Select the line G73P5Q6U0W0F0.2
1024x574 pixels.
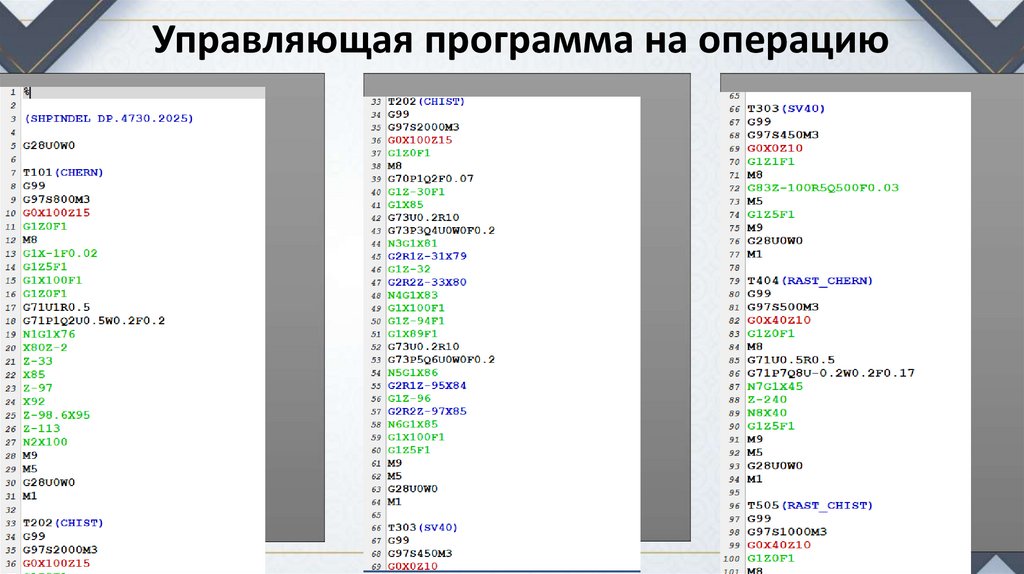coord(441,360)
